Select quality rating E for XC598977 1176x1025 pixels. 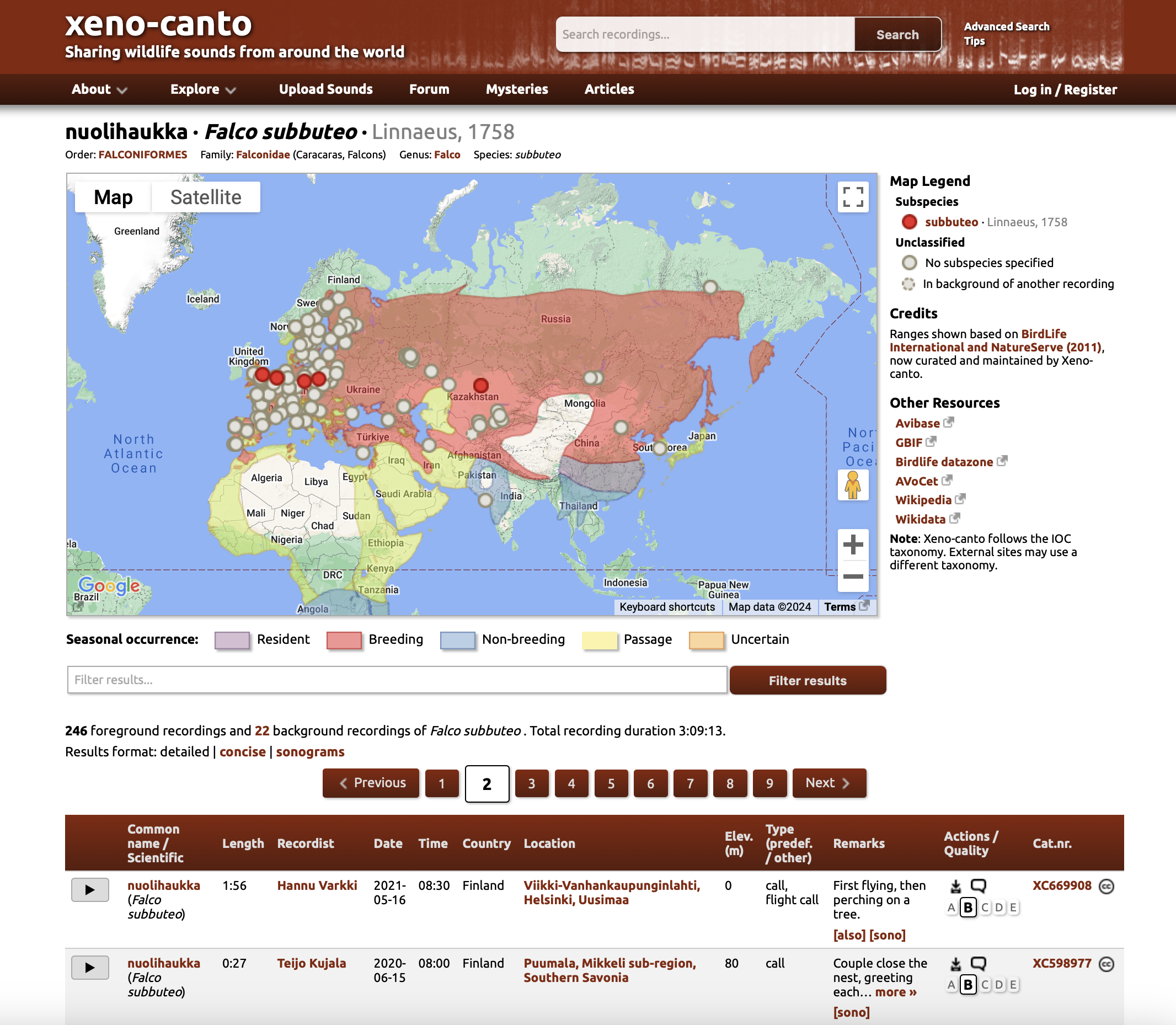(1013, 984)
